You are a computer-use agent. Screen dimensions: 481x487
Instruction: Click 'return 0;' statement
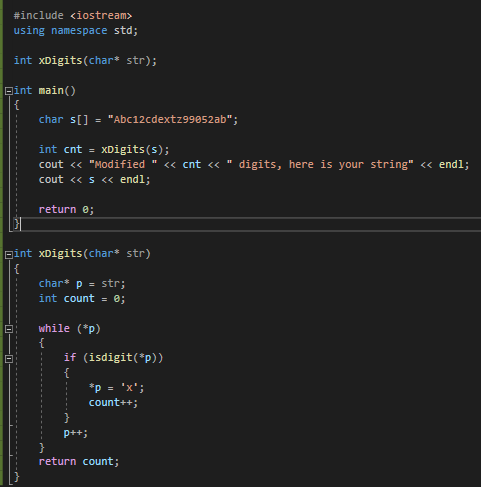coord(66,210)
